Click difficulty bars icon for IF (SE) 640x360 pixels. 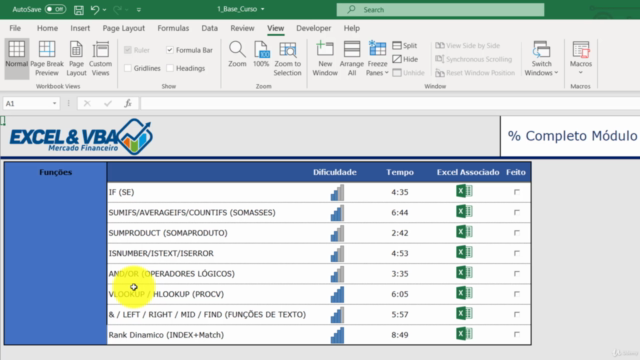click(337, 192)
